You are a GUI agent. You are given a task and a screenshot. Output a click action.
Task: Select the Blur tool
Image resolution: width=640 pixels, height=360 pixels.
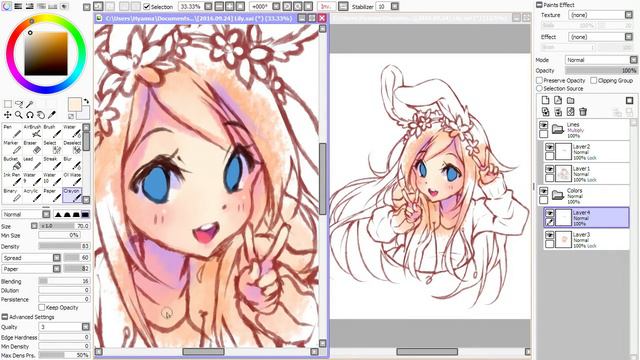[x=72, y=163]
